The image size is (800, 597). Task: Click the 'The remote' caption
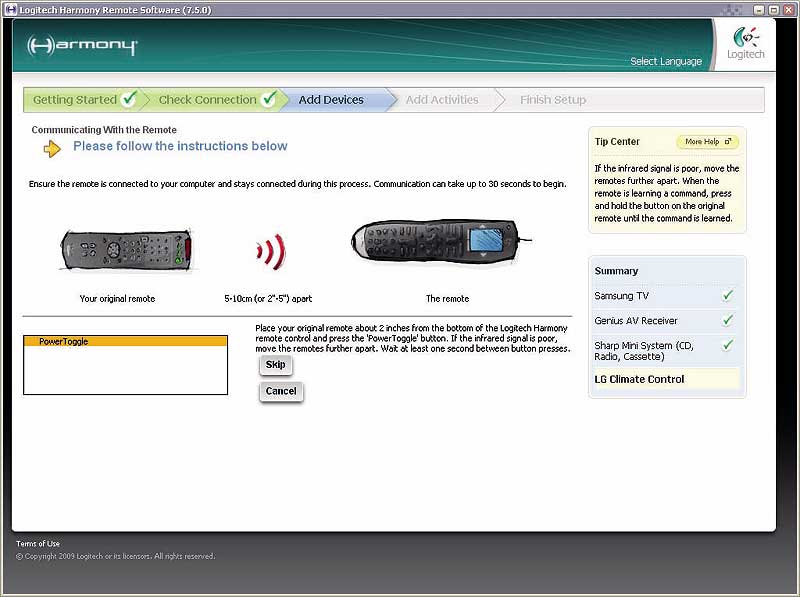447,298
